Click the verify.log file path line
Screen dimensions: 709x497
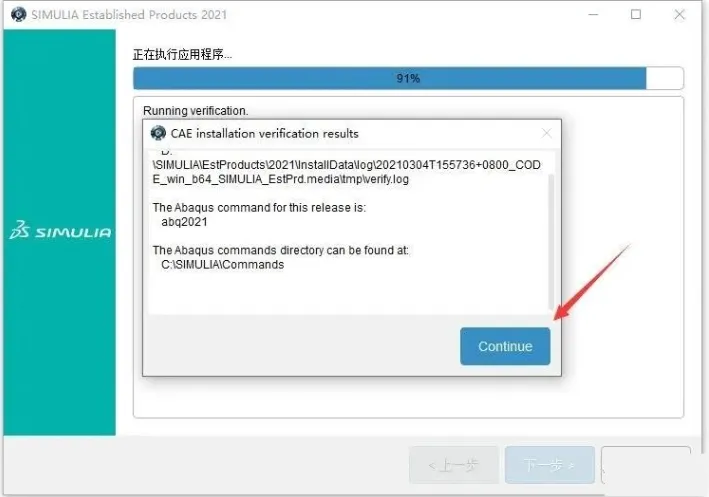[346, 172]
